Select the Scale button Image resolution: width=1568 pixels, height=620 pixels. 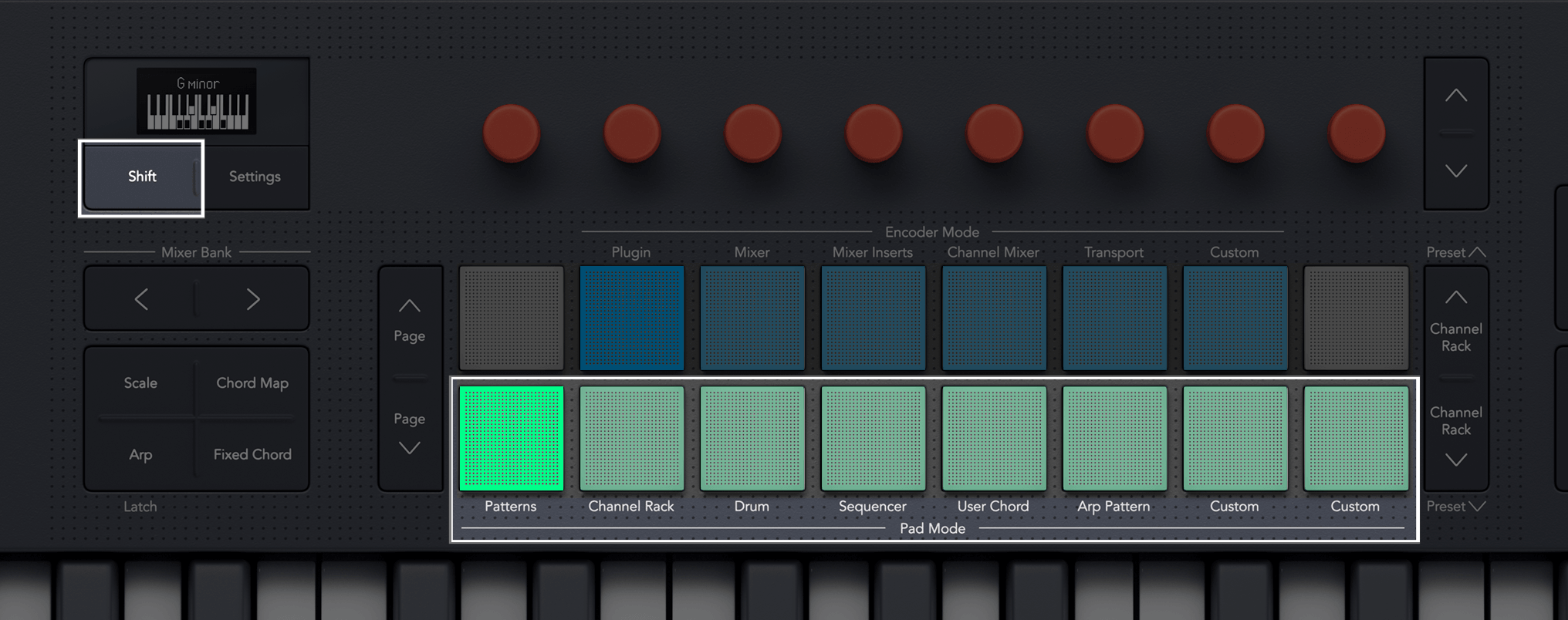point(140,382)
